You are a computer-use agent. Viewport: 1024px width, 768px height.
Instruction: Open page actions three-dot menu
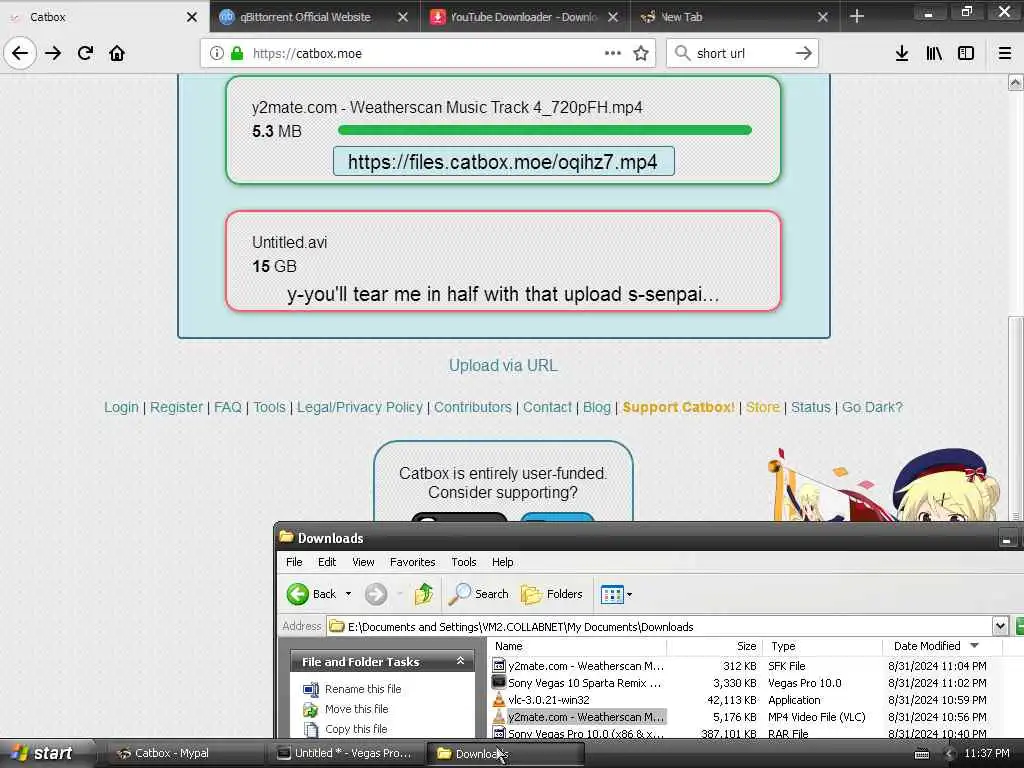[613, 53]
